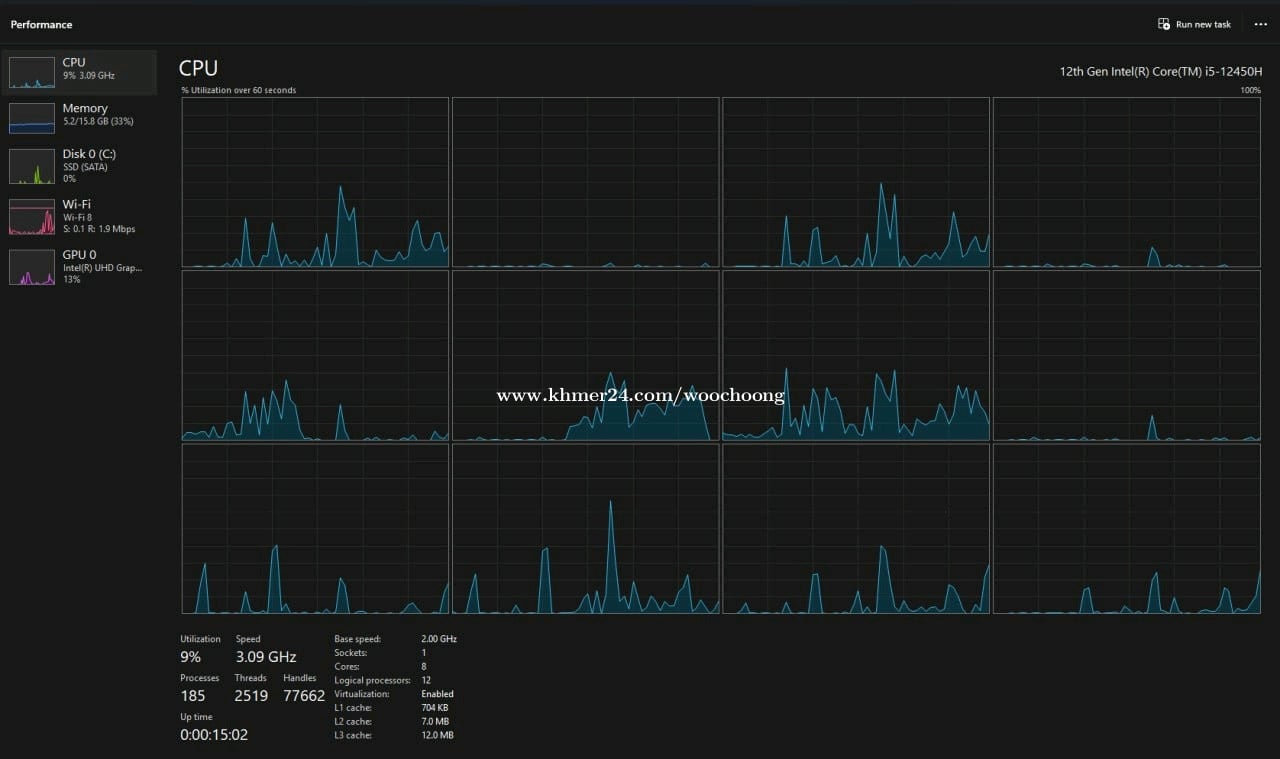
Task: Click the 100% graph scale label
Action: coord(1250,90)
